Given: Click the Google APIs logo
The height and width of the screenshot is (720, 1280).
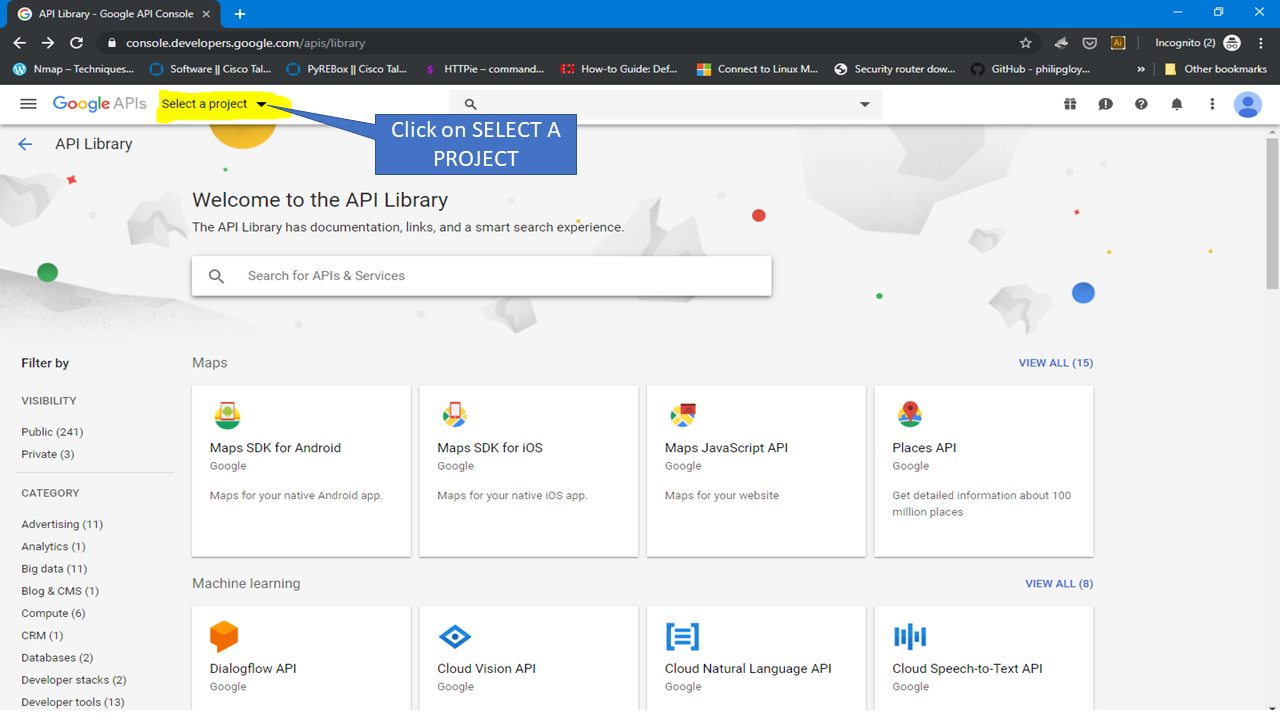Looking at the screenshot, I should pos(99,104).
